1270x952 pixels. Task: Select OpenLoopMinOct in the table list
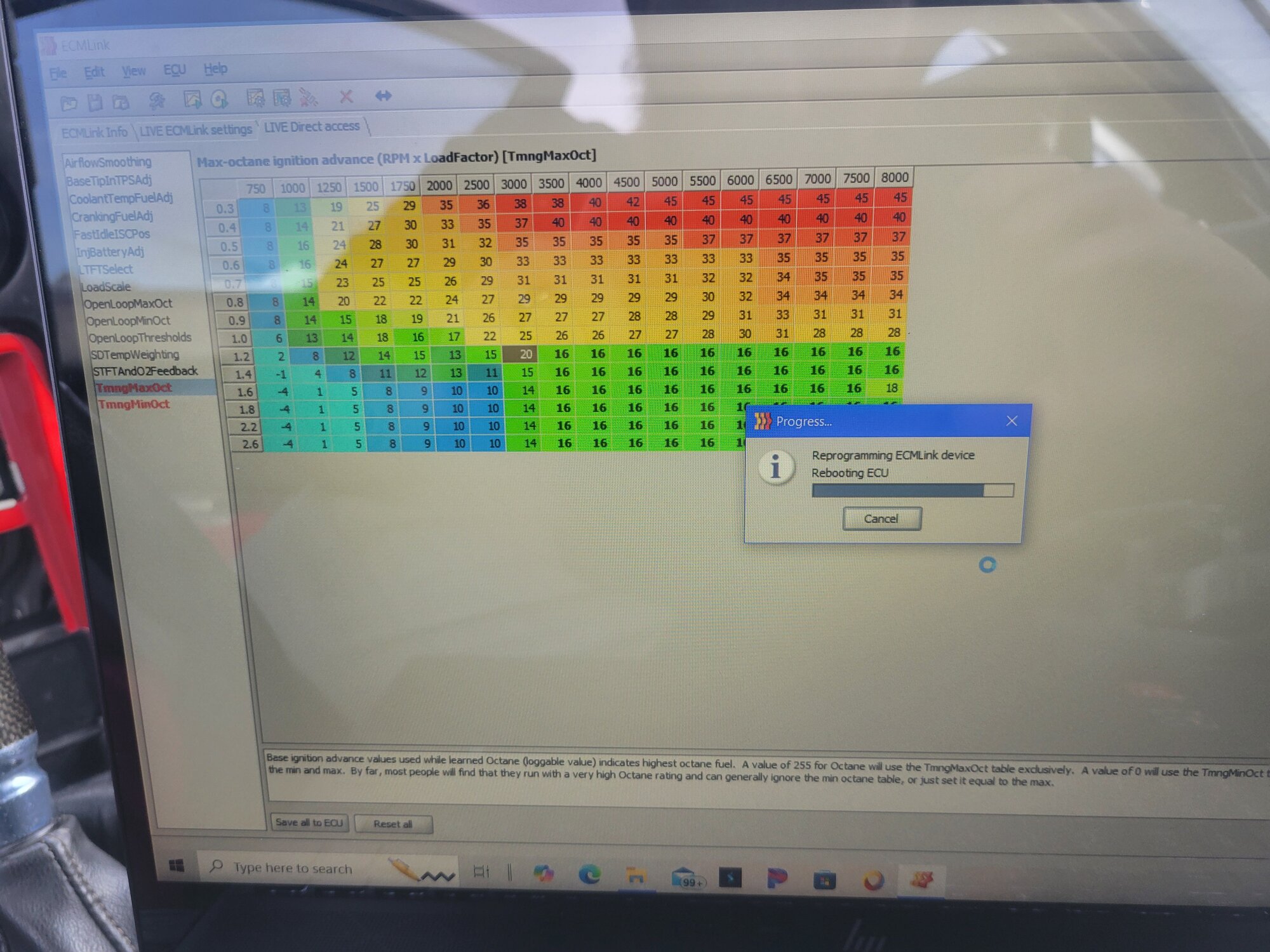128,321
